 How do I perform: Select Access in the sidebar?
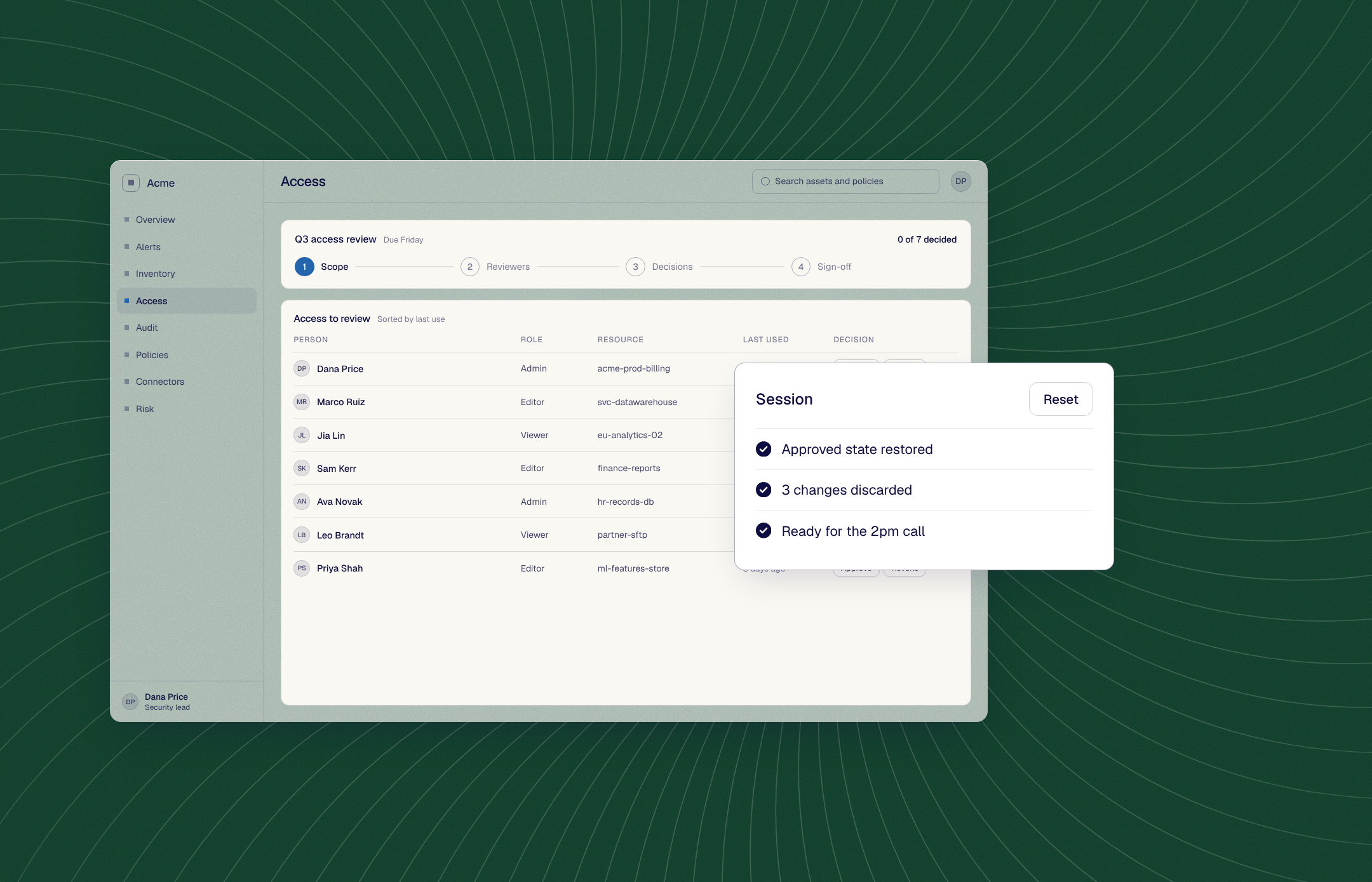pos(186,301)
